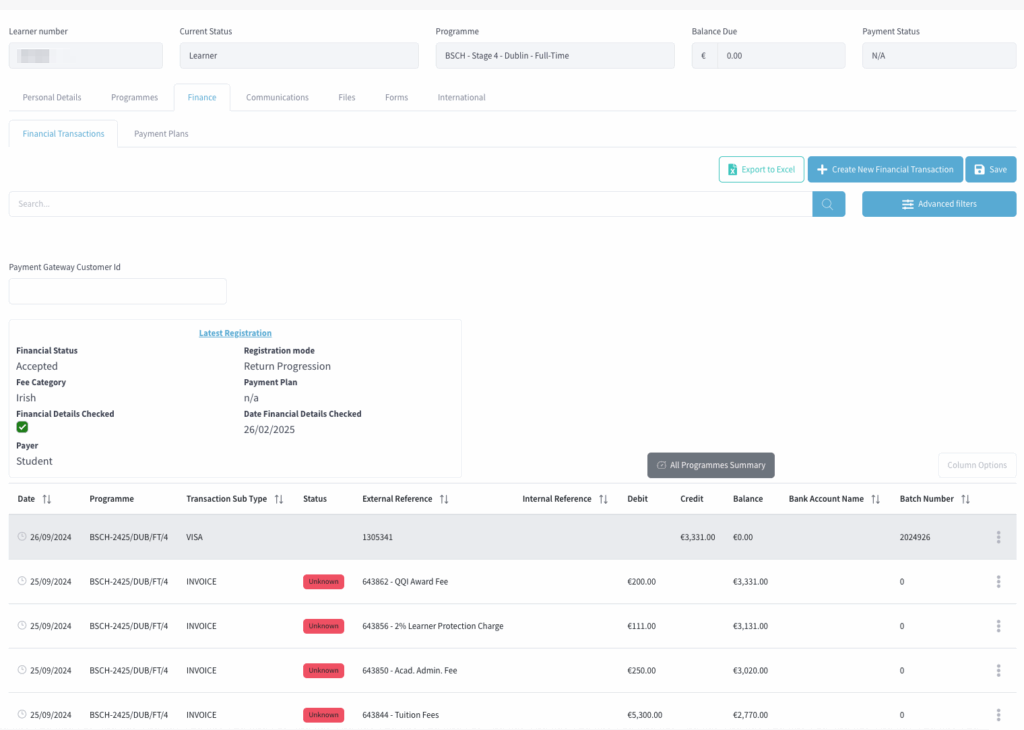Sort by Bank Account Name arrows

pyautogui.click(x=876, y=499)
